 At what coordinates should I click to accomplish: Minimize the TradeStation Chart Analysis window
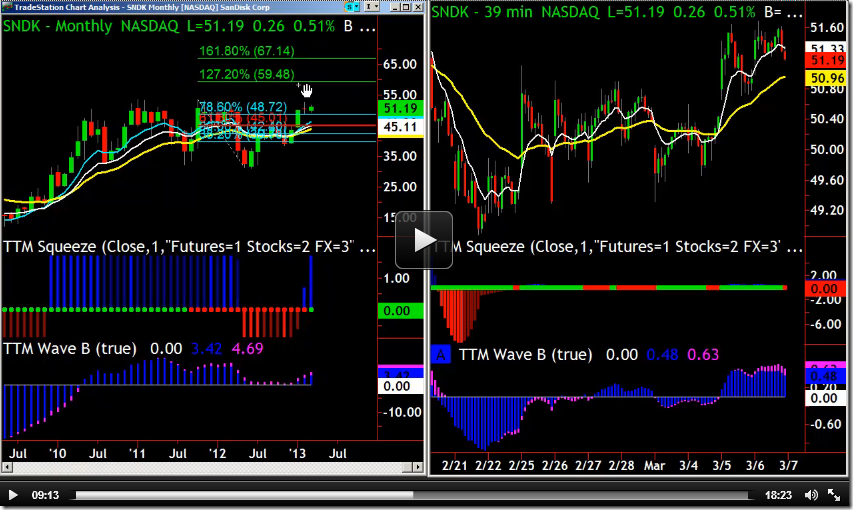(395, 7)
